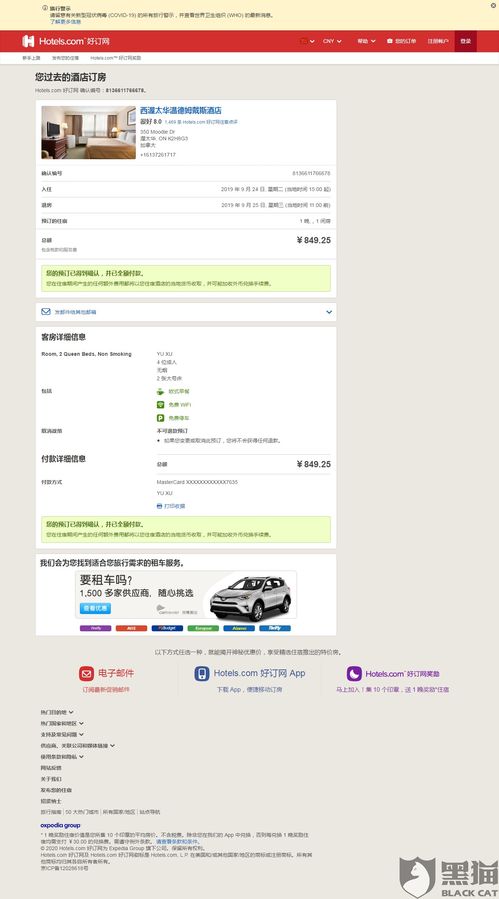Click the free parking P icon

(x=161, y=418)
